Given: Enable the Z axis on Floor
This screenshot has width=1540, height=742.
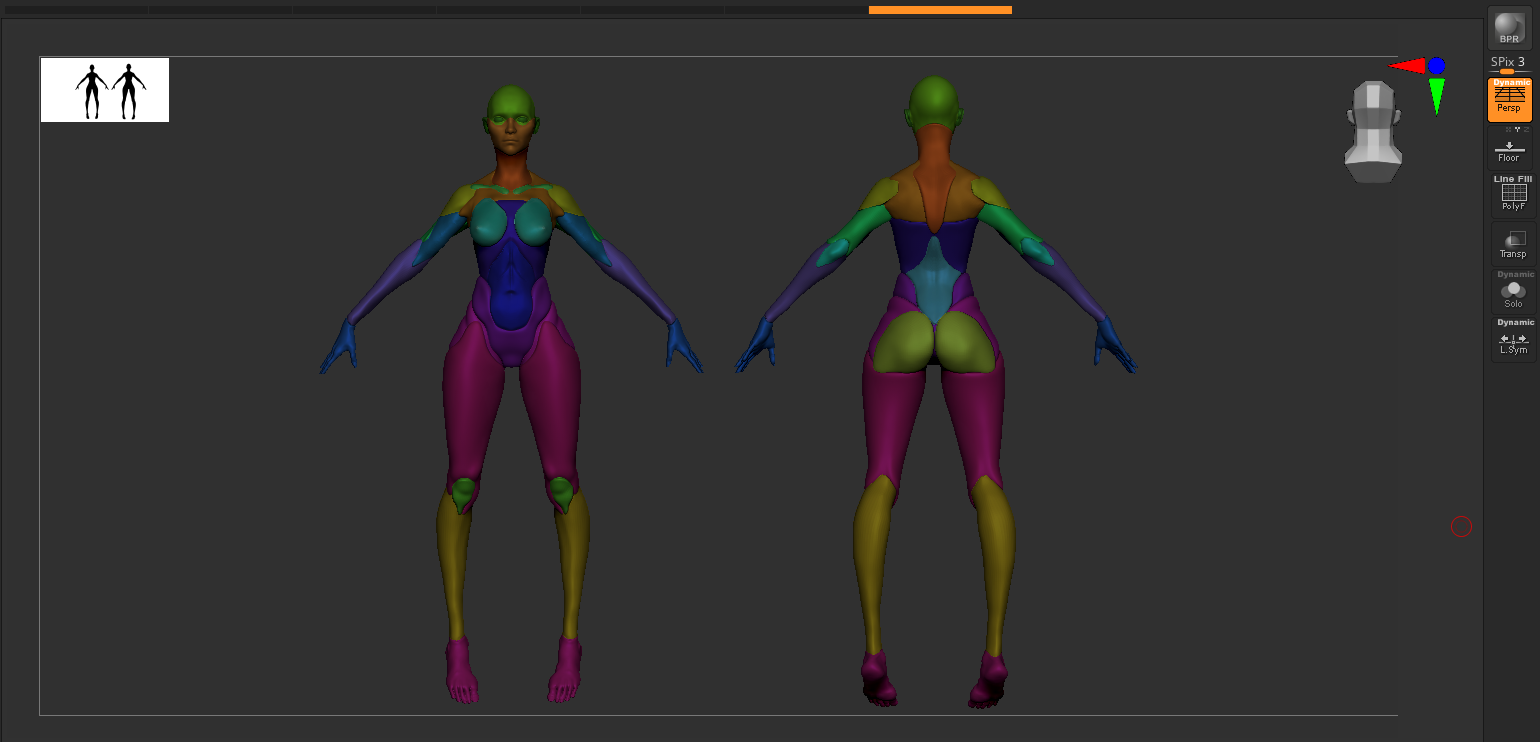Looking at the screenshot, I should point(1526,129).
